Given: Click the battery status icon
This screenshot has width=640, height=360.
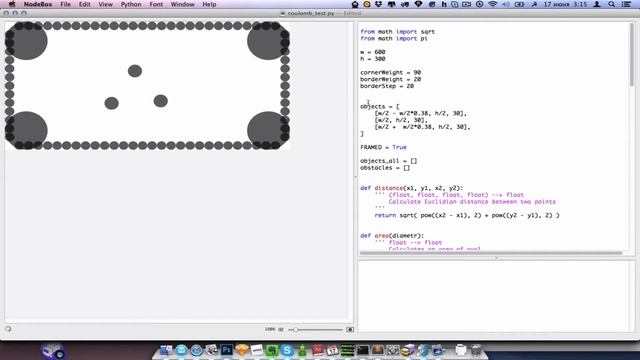Looking at the screenshot, I should [519, 4].
